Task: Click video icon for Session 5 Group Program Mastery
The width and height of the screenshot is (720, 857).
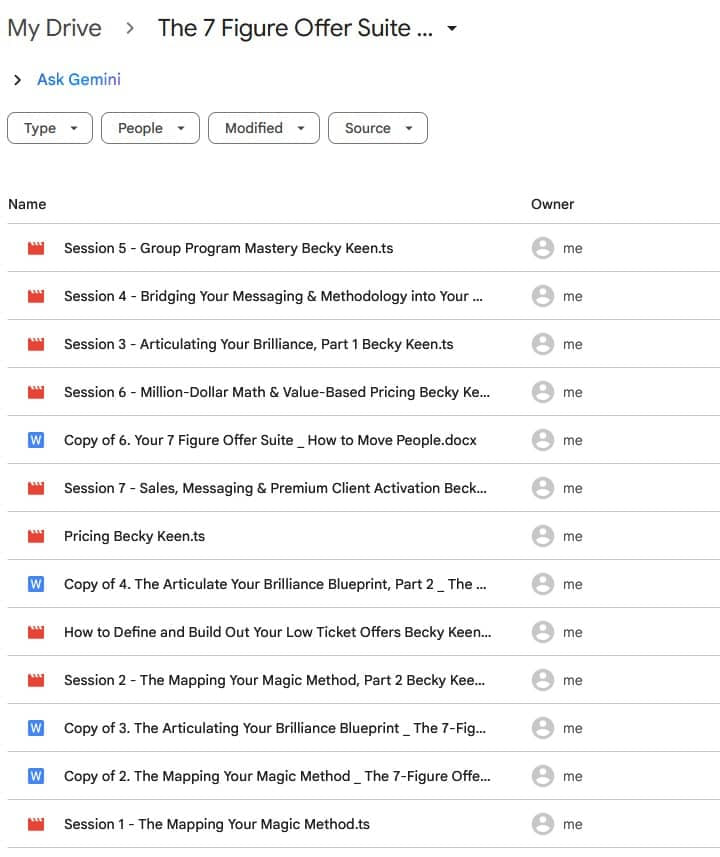Action: click(x=36, y=248)
